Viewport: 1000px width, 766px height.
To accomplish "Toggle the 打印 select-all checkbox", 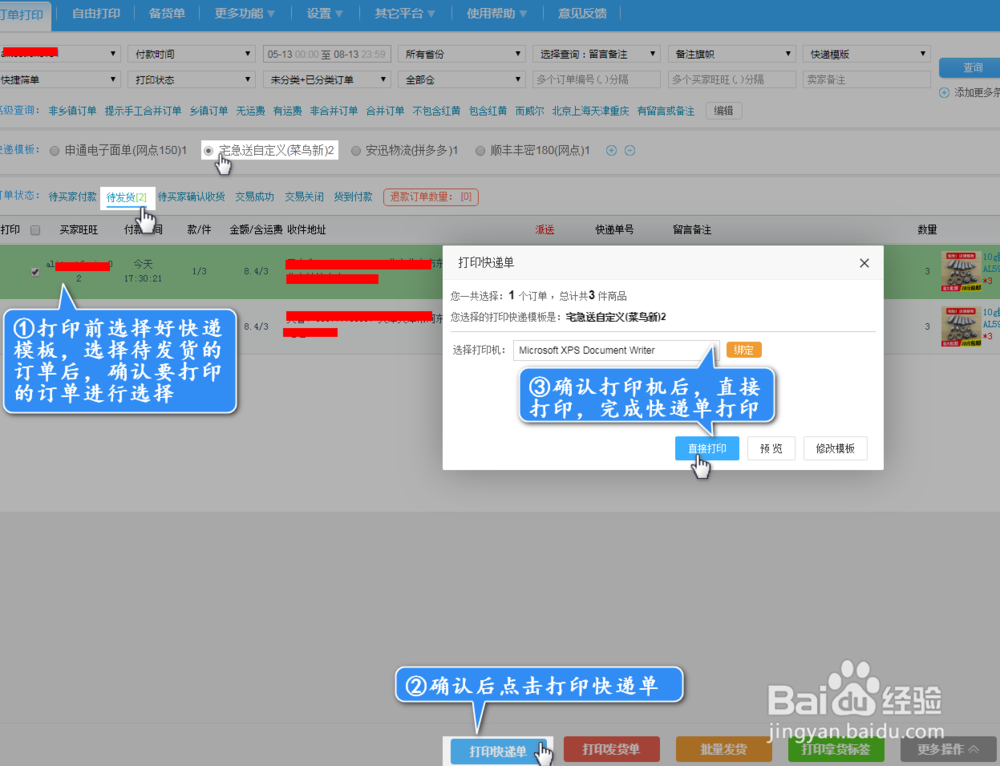I will point(35,228).
